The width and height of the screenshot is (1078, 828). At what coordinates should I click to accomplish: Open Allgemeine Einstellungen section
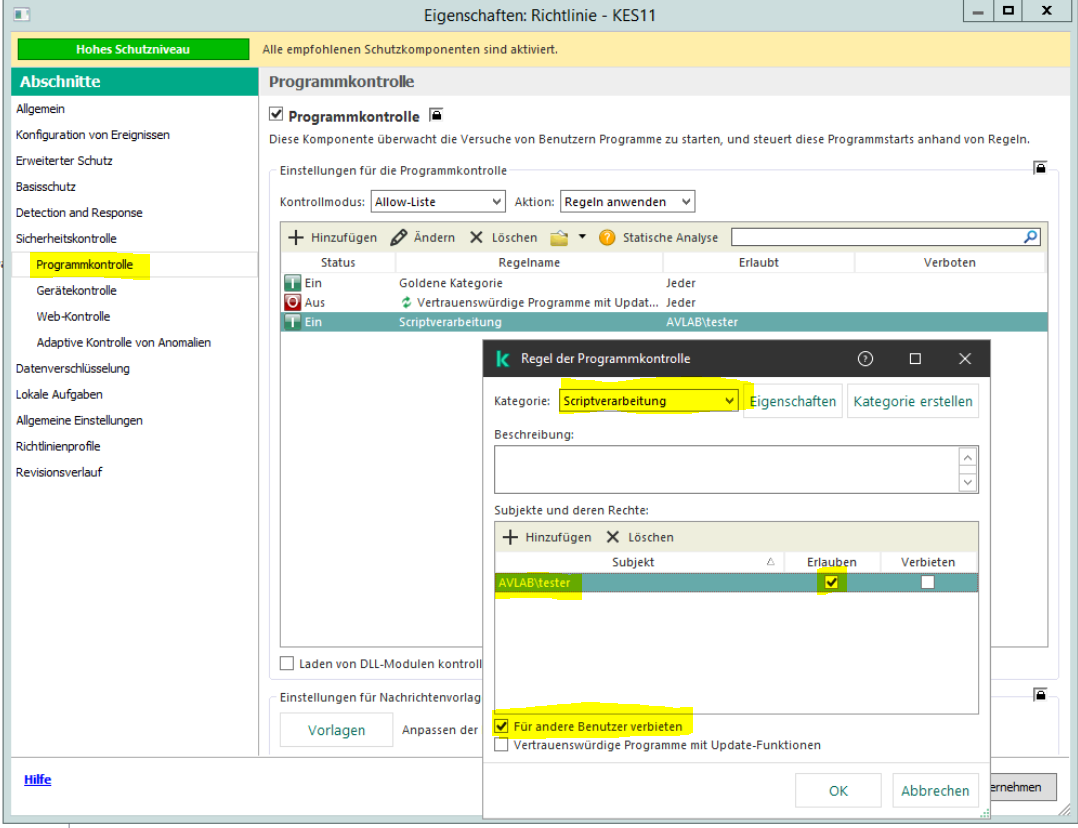pyautogui.click(x=79, y=420)
